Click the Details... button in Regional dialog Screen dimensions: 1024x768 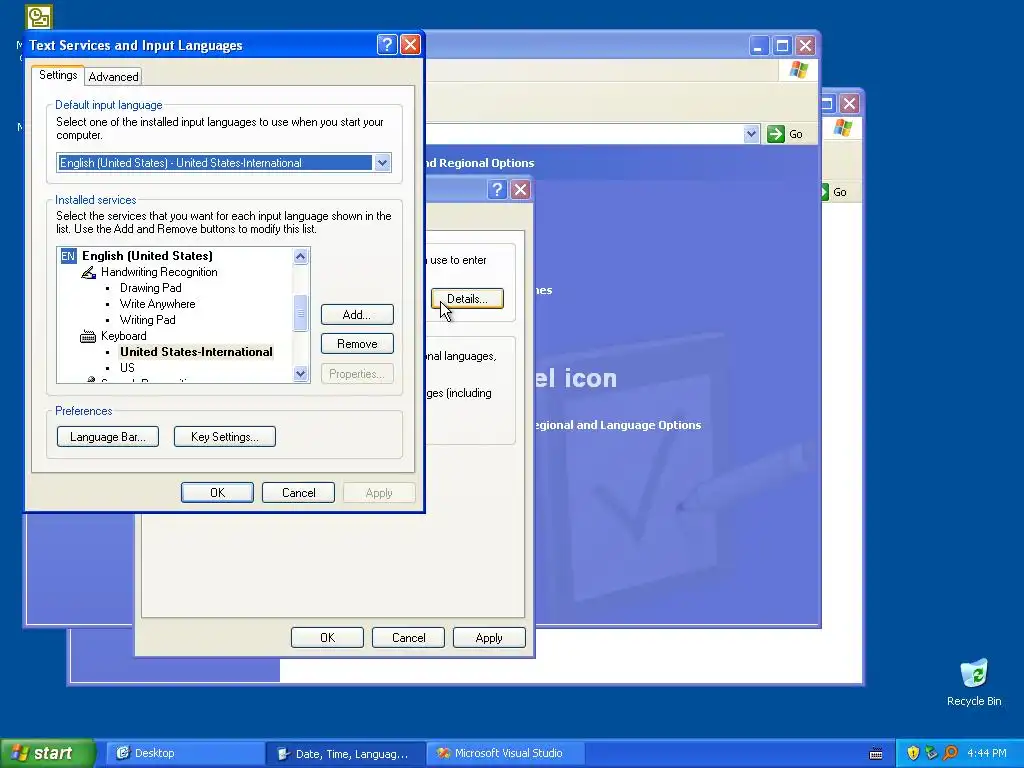(x=467, y=298)
